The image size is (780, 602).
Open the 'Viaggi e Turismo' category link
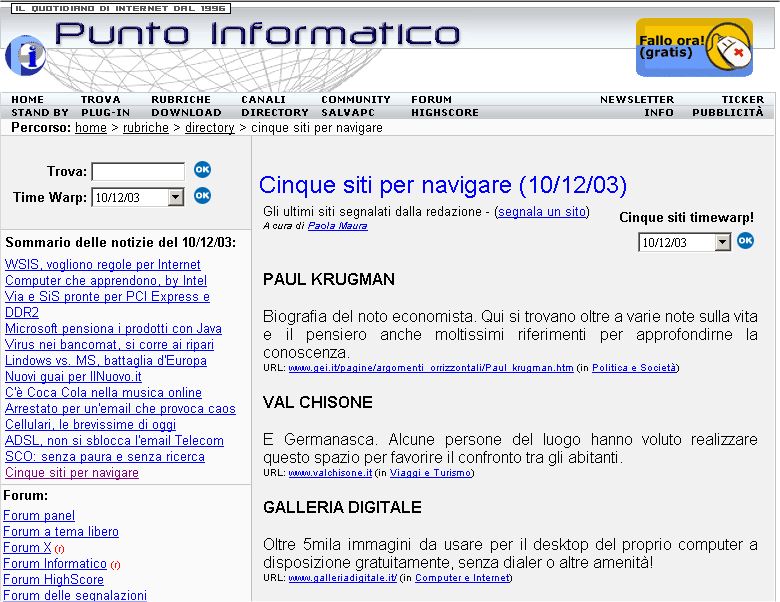pos(430,473)
